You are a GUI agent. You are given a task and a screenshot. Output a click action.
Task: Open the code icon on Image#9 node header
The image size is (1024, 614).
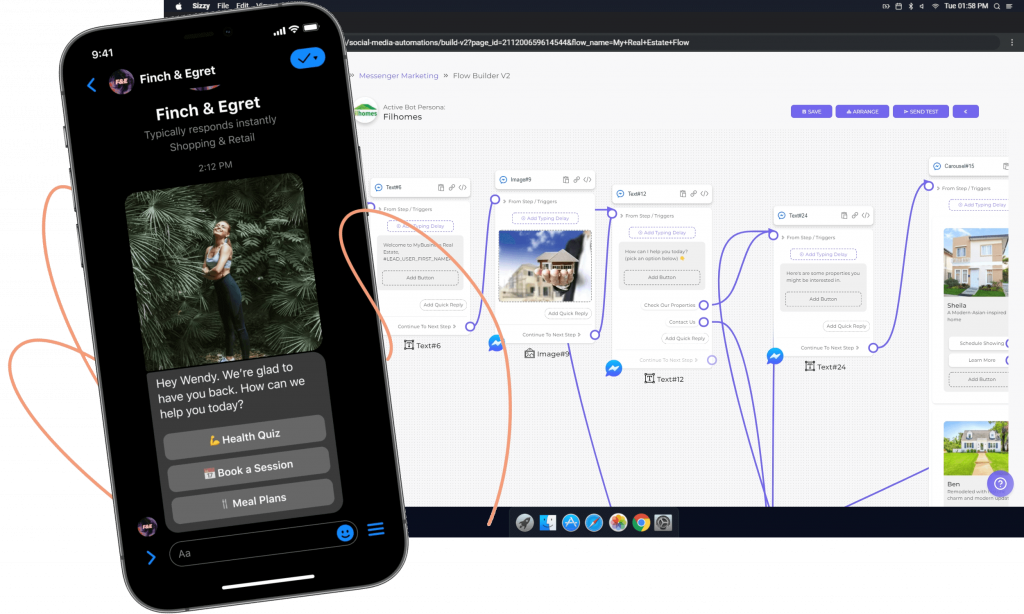(587, 180)
